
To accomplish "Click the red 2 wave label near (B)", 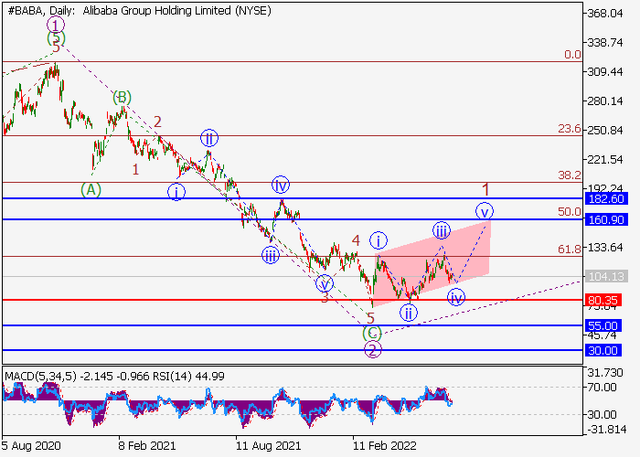I will [158, 122].
